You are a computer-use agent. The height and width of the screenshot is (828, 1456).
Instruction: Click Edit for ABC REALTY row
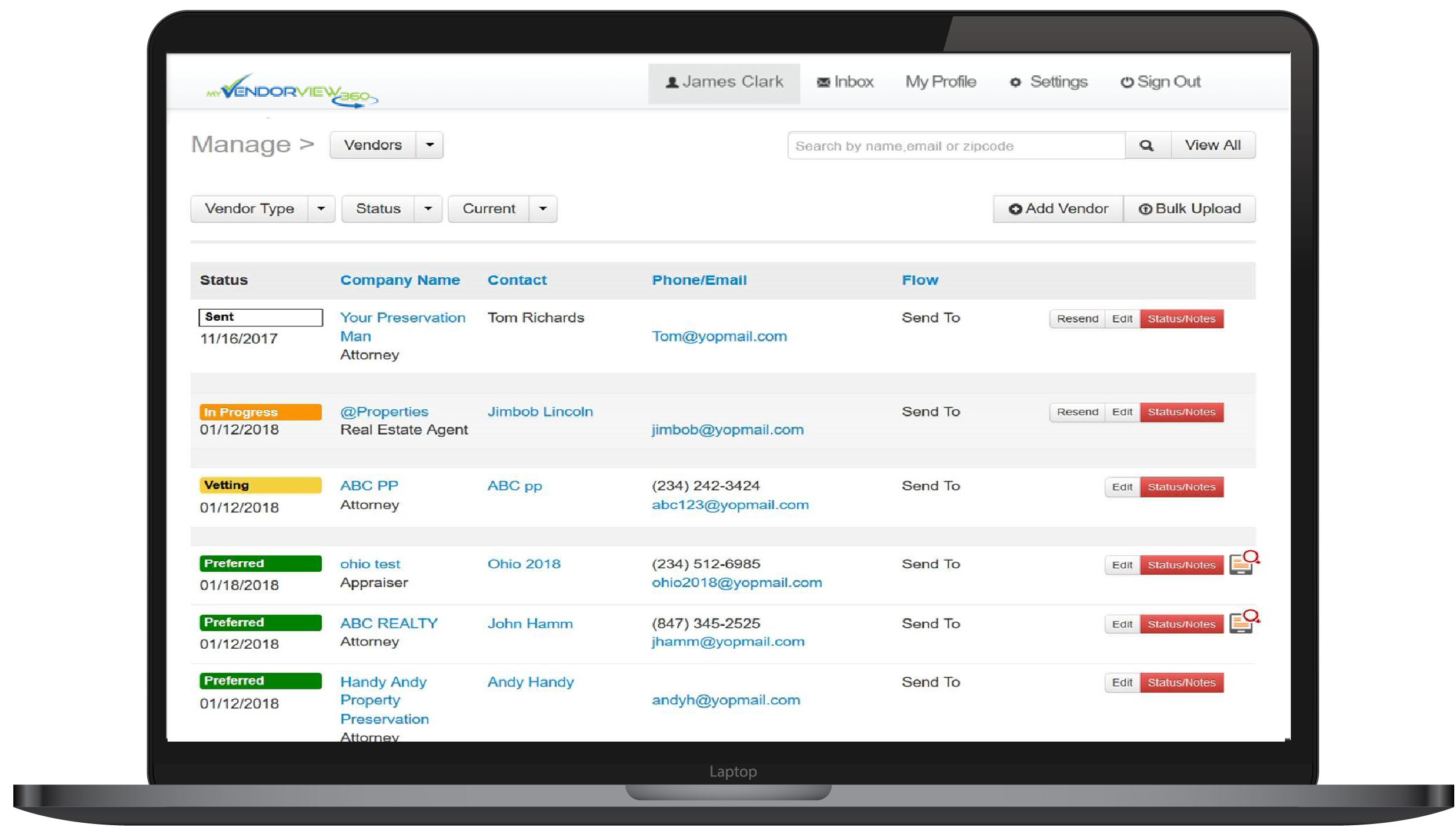point(1123,624)
